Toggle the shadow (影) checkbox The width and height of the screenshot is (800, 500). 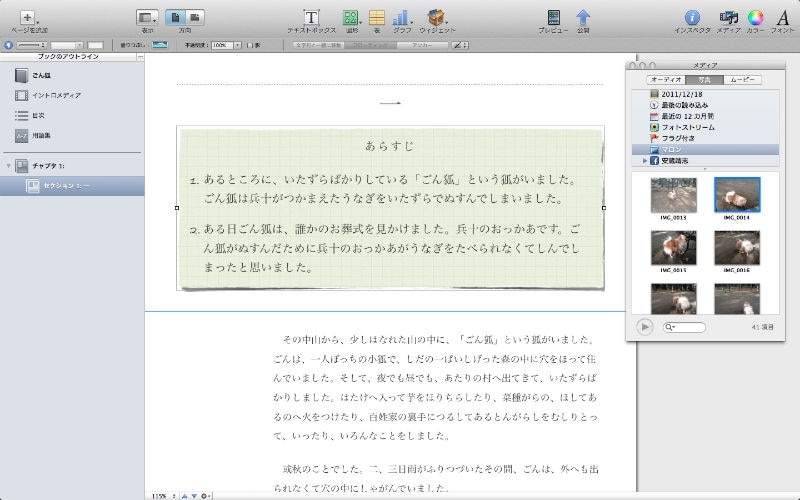(x=250, y=45)
